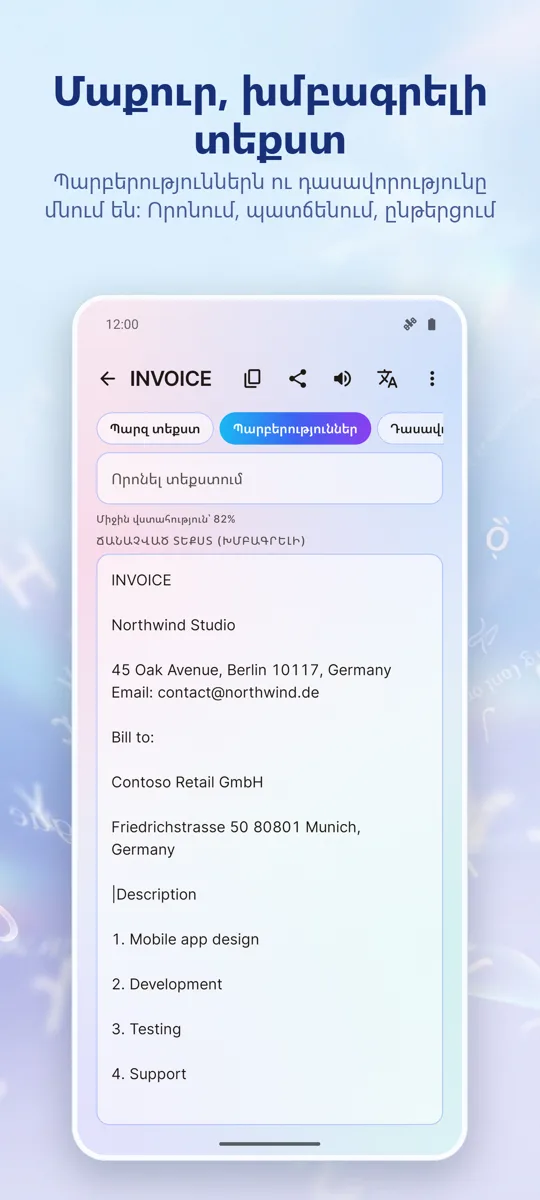Open the share icon in toolbar
Image resolution: width=540 pixels, height=1200 pixels.
click(x=297, y=379)
